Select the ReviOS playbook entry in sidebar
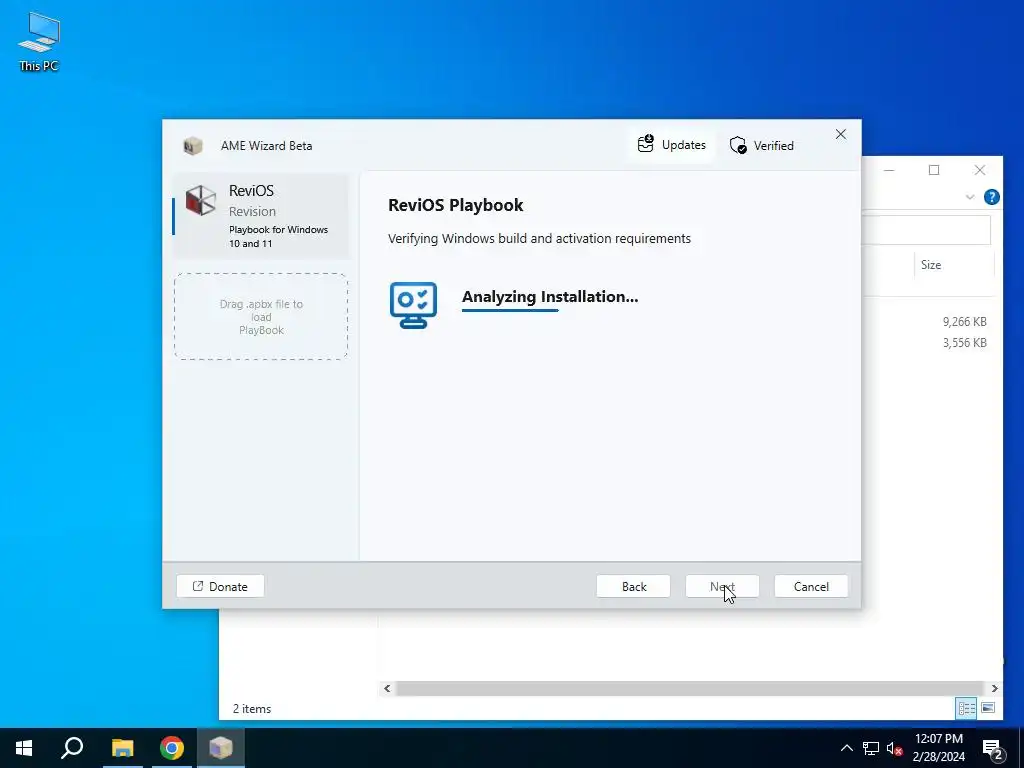 point(261,216)
